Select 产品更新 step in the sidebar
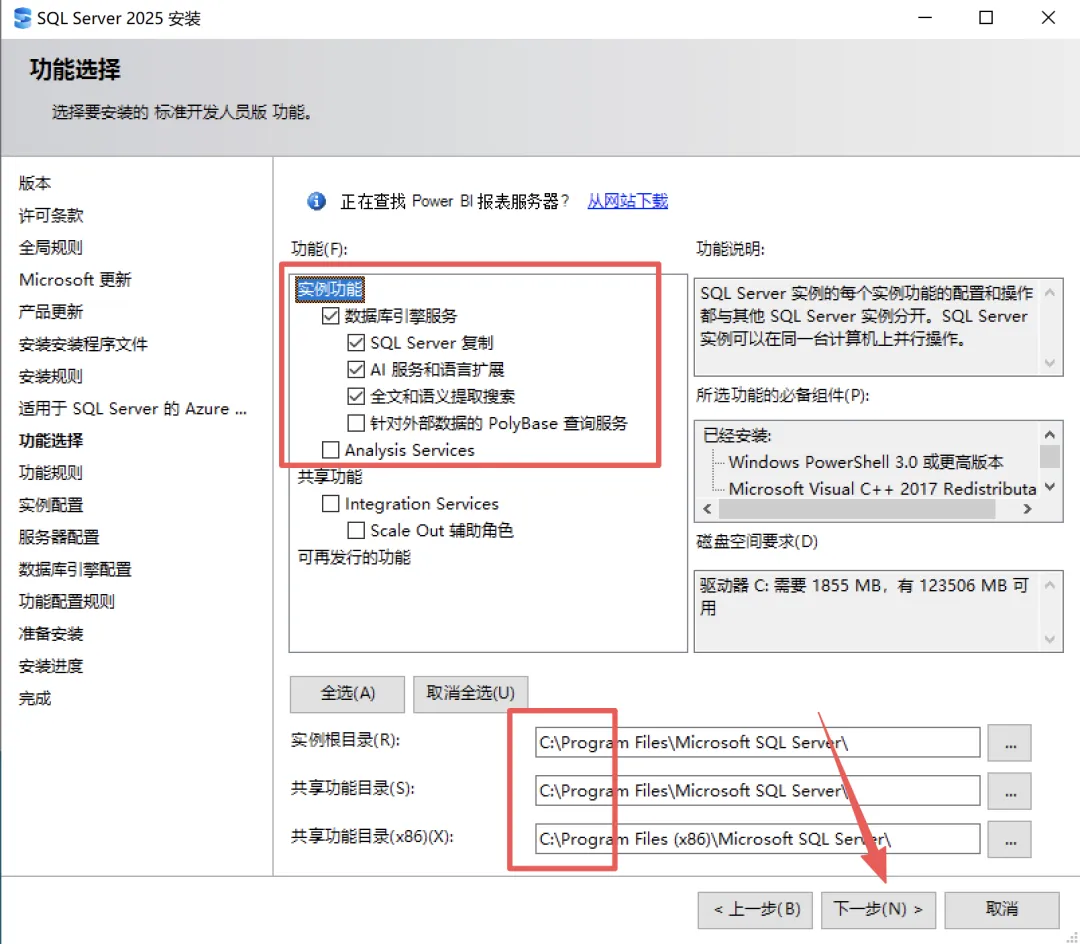Screen dimensions: 1080x944 pos(51,312)
